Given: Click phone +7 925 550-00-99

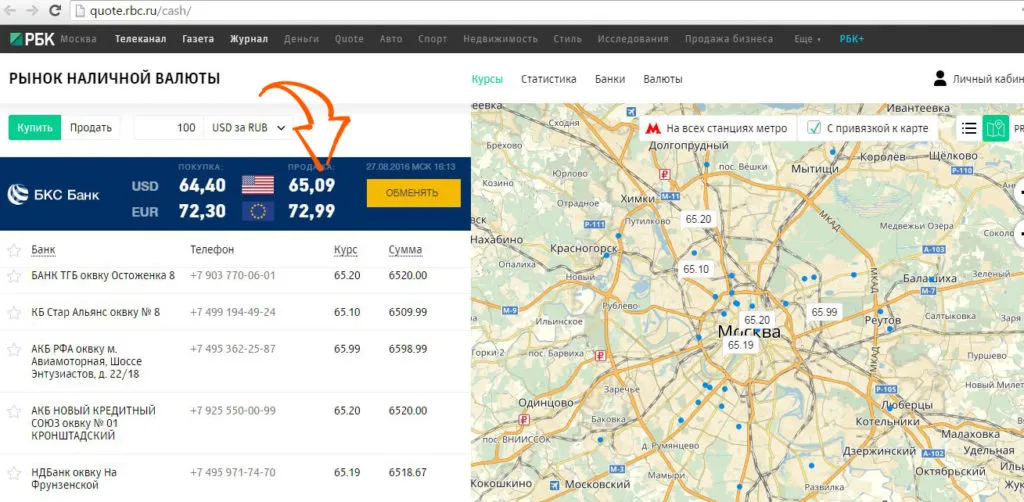Looking at the screenshot, I should click(232, 411).
